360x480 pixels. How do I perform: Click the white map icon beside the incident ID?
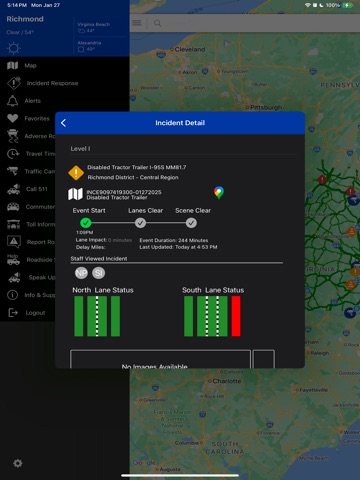coord(75,194)
